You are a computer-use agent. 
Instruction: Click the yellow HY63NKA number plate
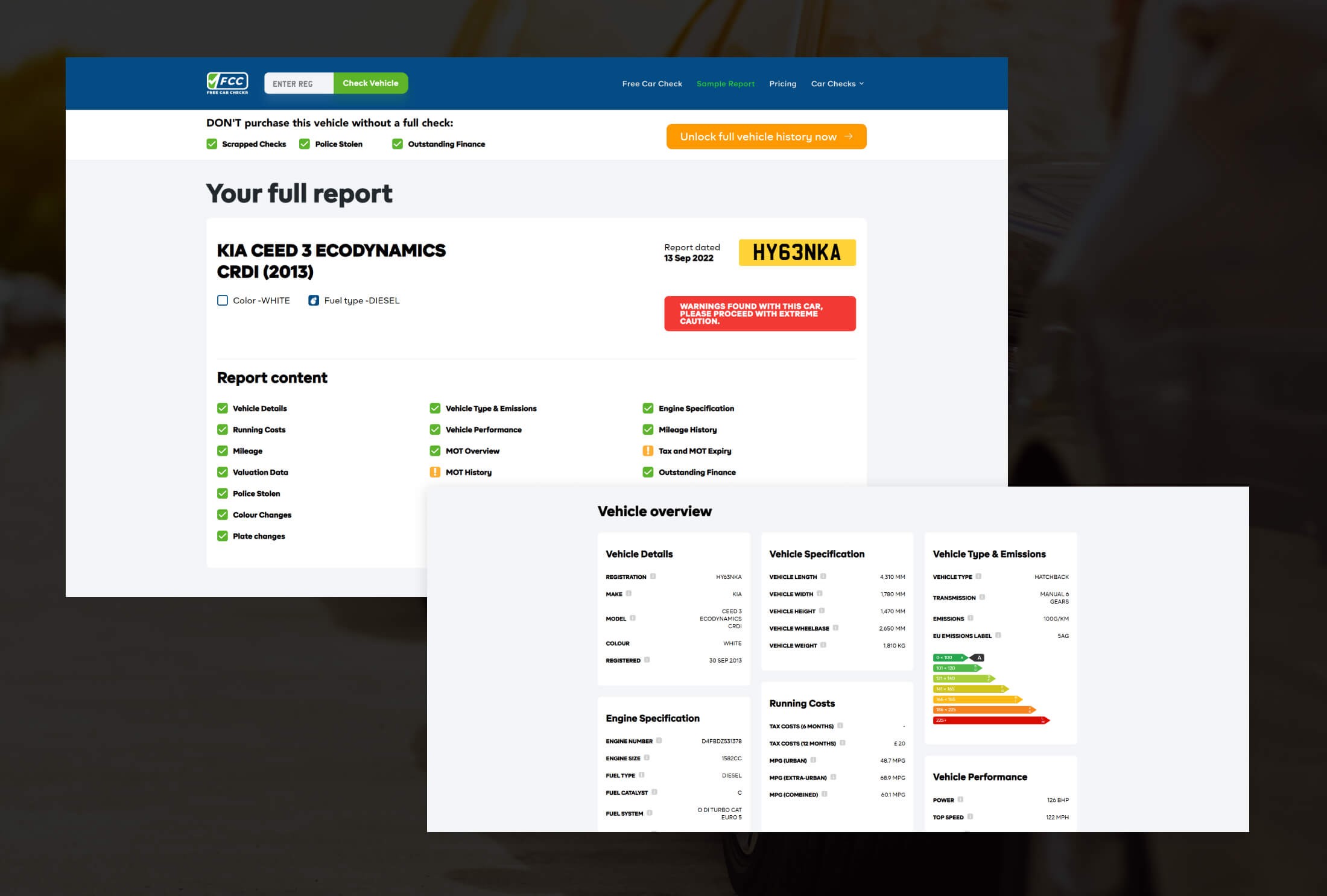[797, 253]
